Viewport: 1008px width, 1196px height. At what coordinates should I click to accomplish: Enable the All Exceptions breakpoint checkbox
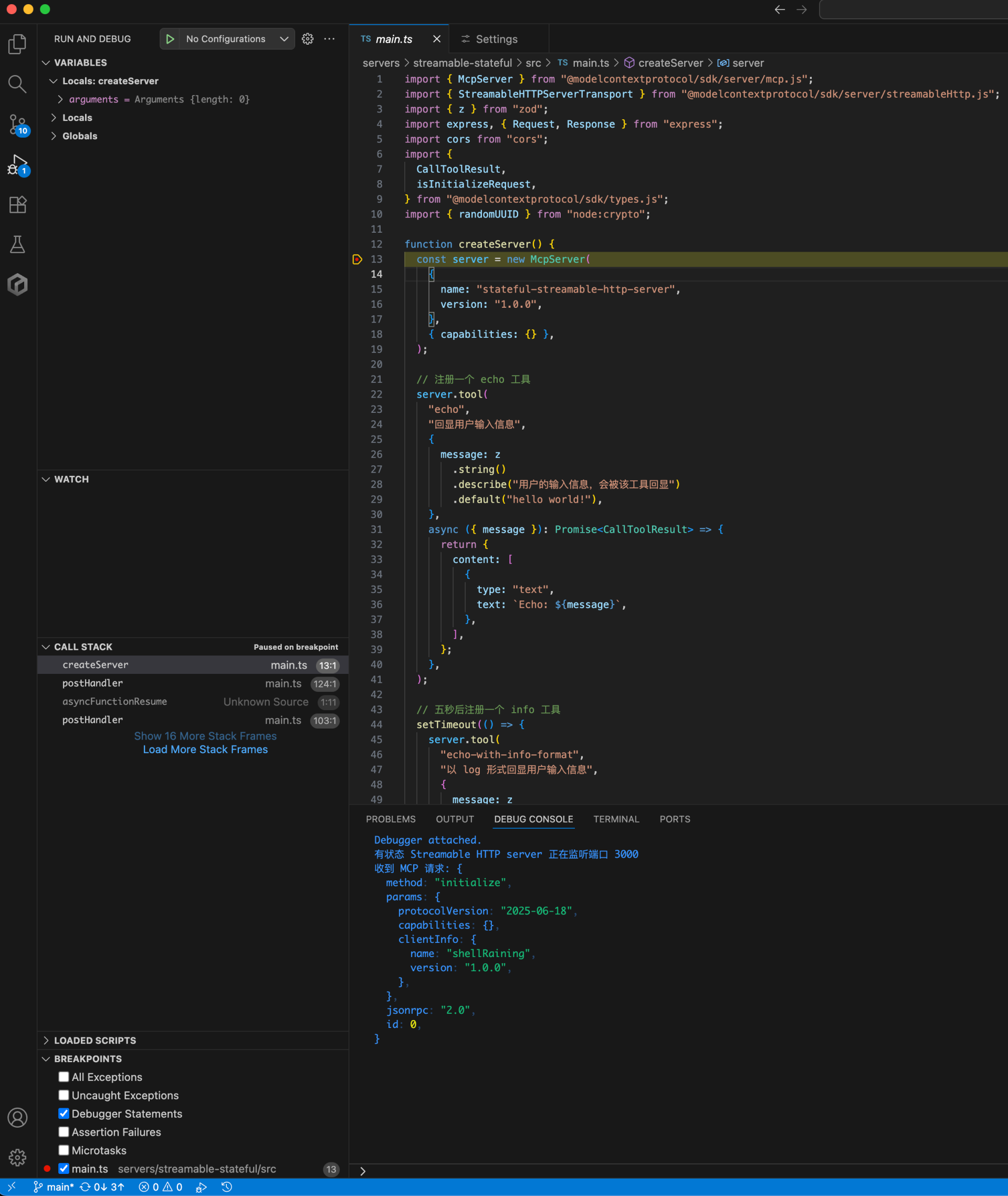point(64,1077)
